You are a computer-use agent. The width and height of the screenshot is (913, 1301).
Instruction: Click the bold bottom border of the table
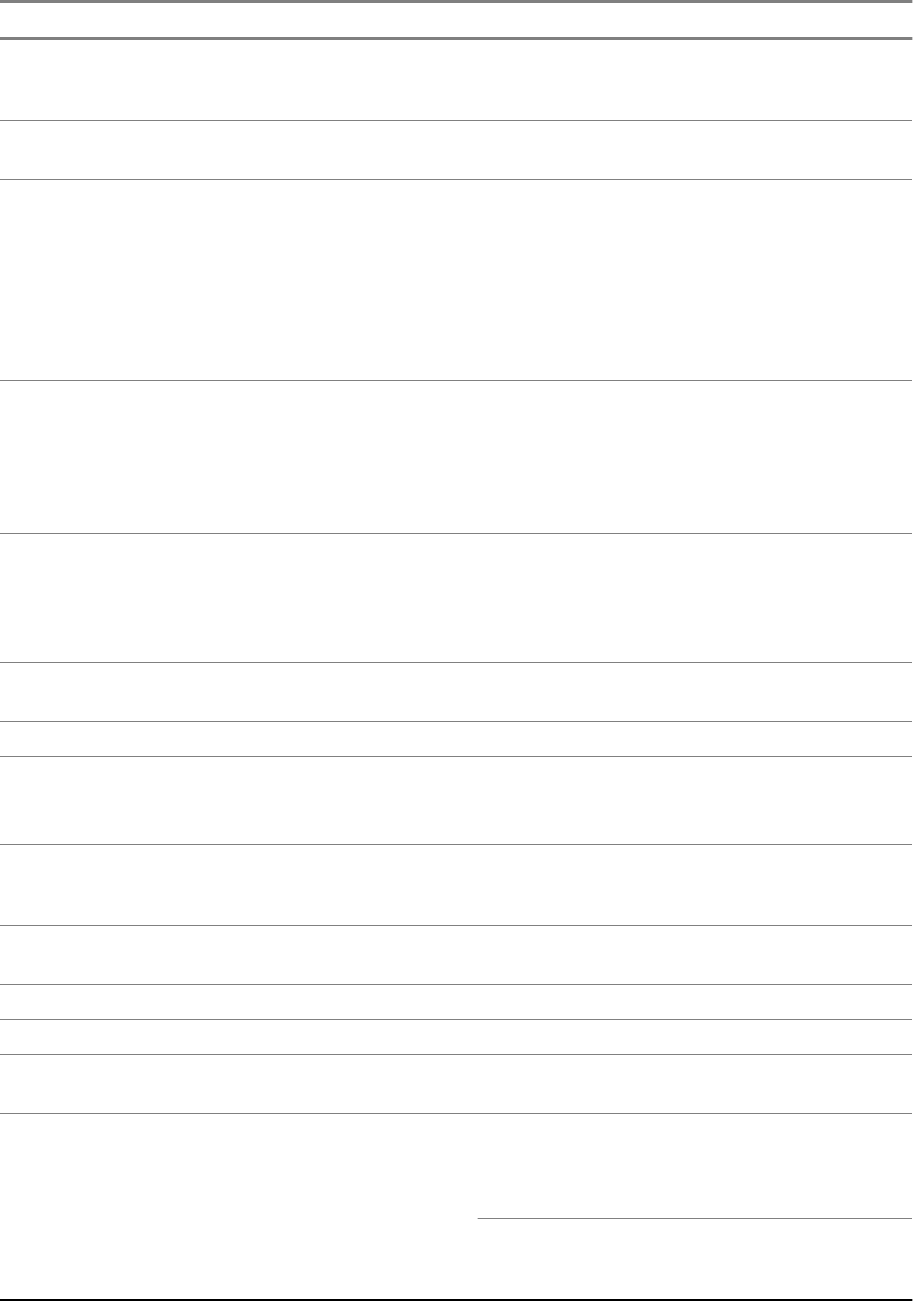[x=456, y=1299]
